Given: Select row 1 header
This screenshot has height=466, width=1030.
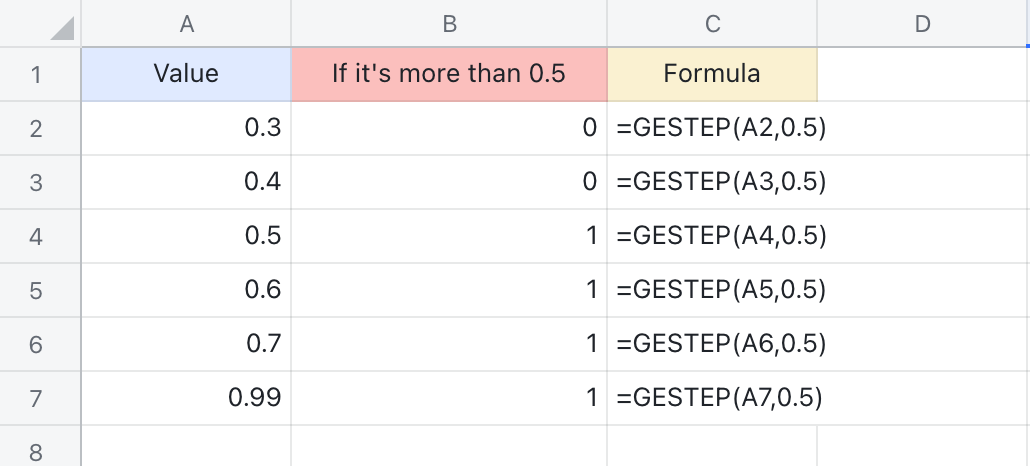Looking at the screenshot, I should coord(37,74).
